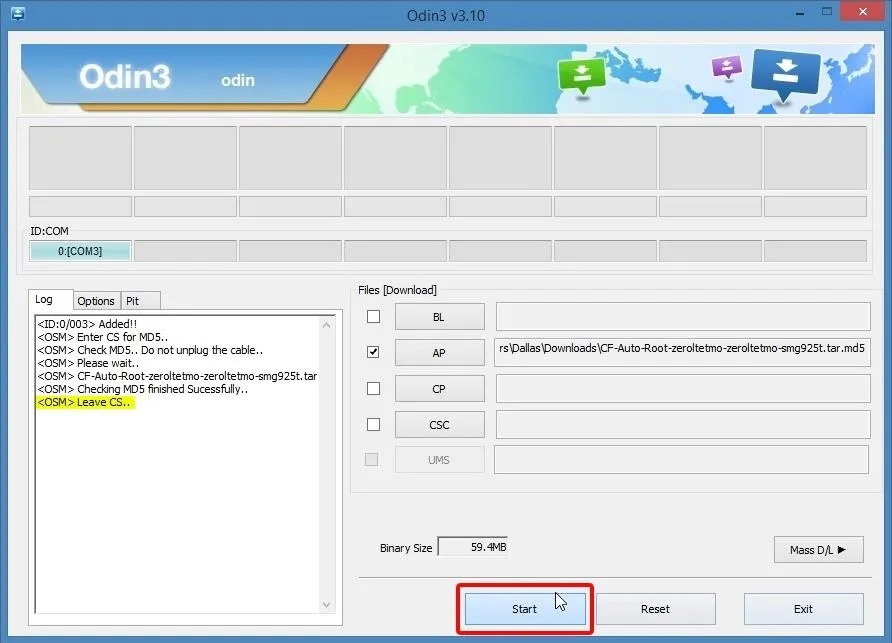Select the 0:[COM3] port slot
This screenshot has height=643, width=892.
click(80, 251)
